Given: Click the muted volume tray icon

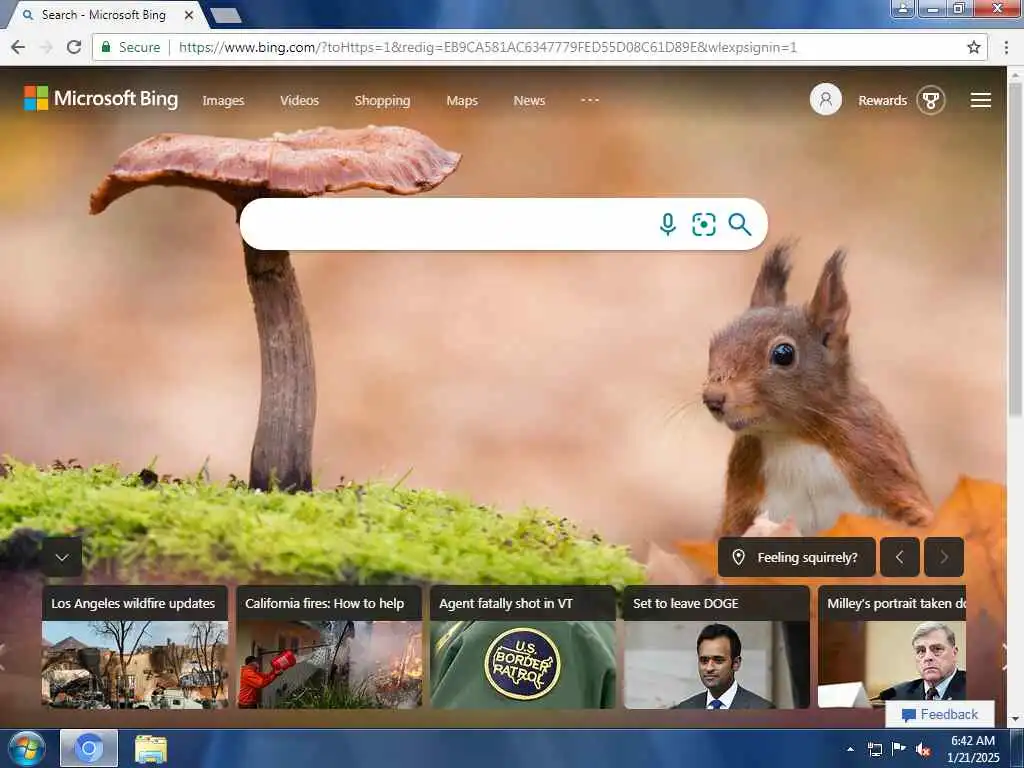Looking at the screenshot, I should point(923,749).
